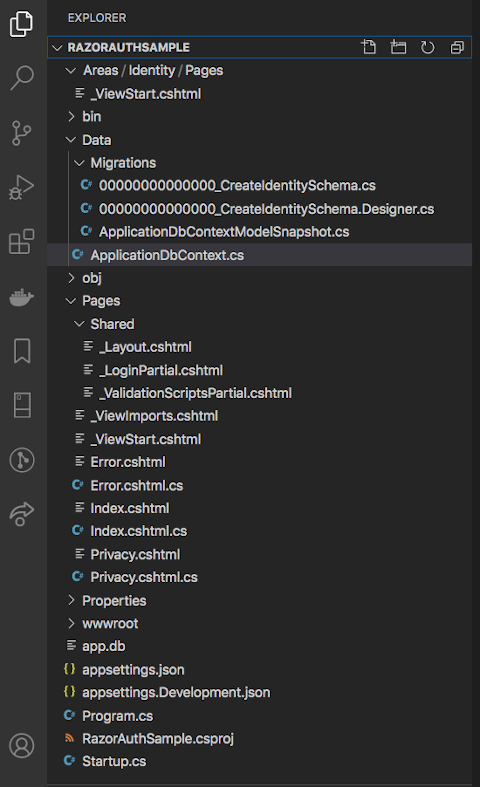Viewport: 480px width, 787px height.
Task: Open the Bookmarks view icon
Action: [22, 351]
